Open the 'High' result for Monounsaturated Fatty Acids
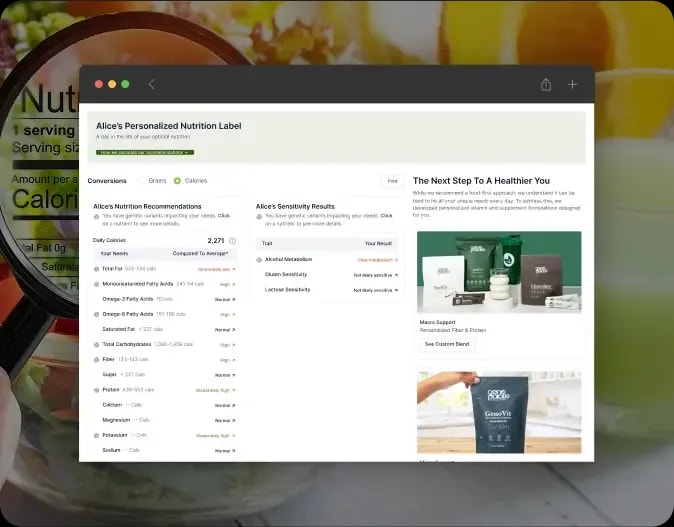 (227, 285)
